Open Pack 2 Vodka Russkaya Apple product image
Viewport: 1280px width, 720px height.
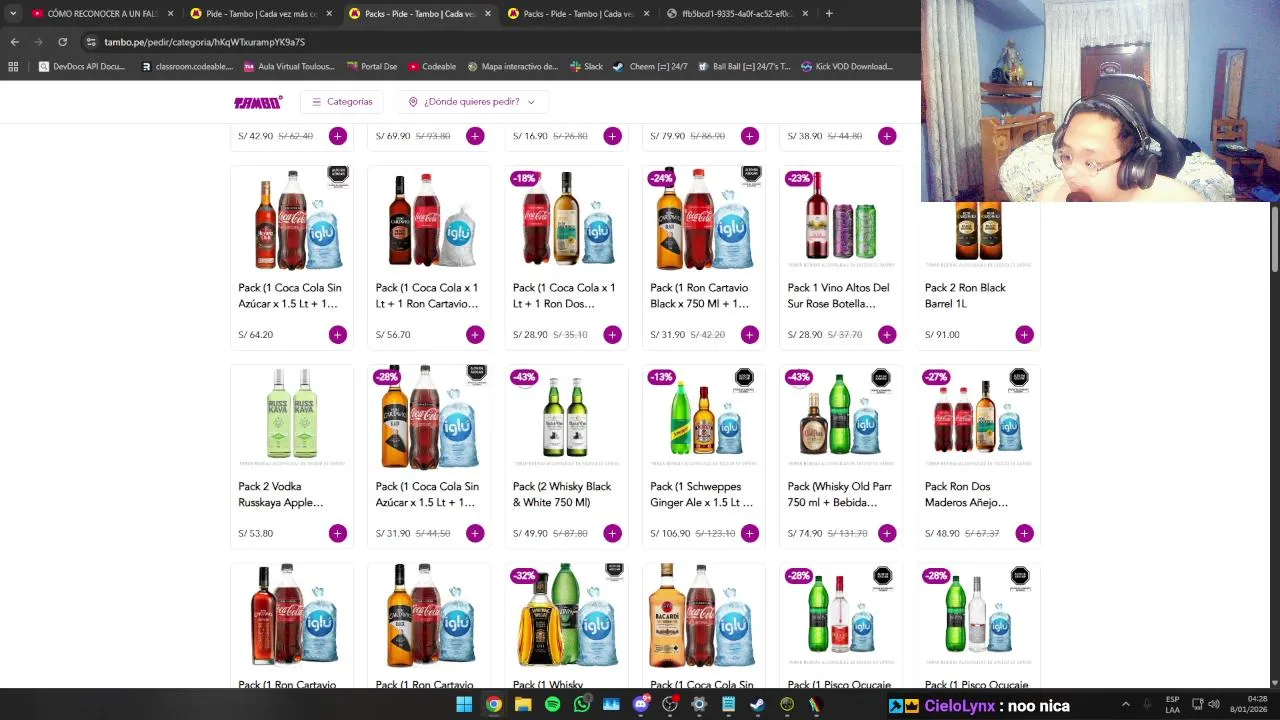point(292,418)
